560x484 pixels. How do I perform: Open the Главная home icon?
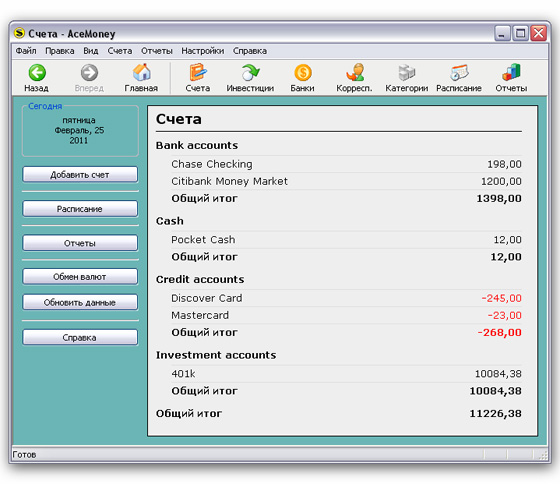coord(141,73)
